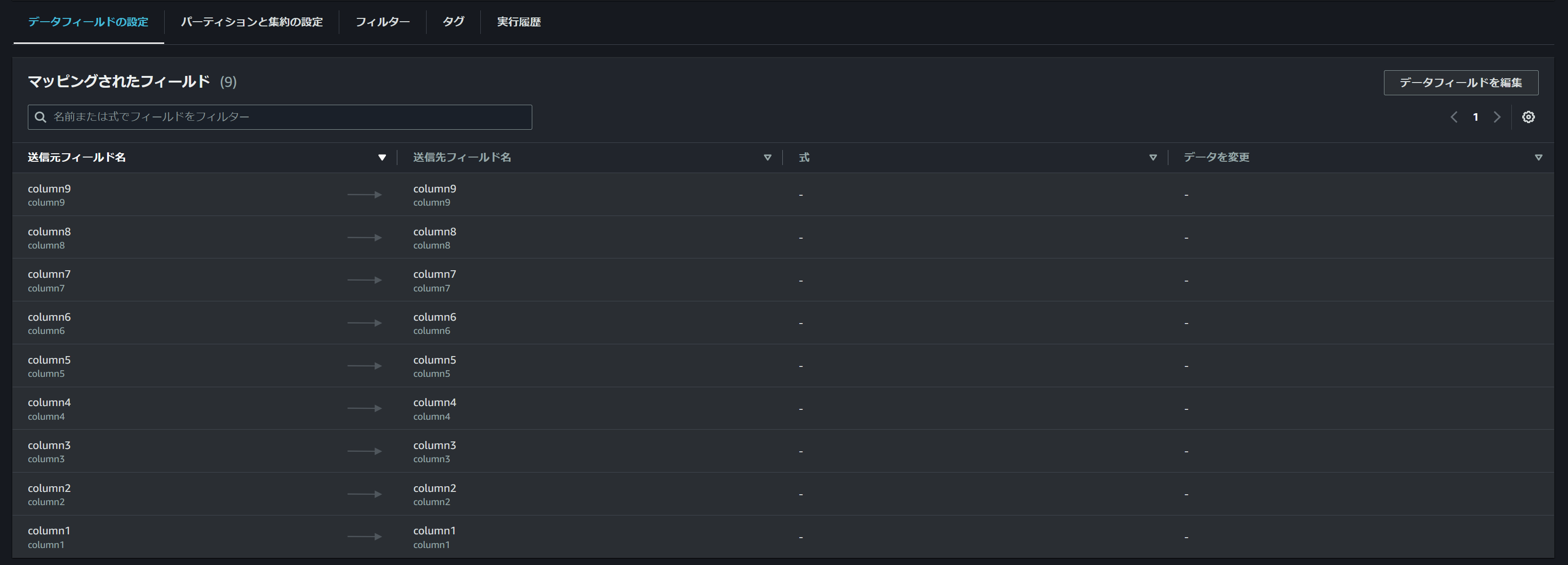Open the フィルター tab

tap(382, 22)
